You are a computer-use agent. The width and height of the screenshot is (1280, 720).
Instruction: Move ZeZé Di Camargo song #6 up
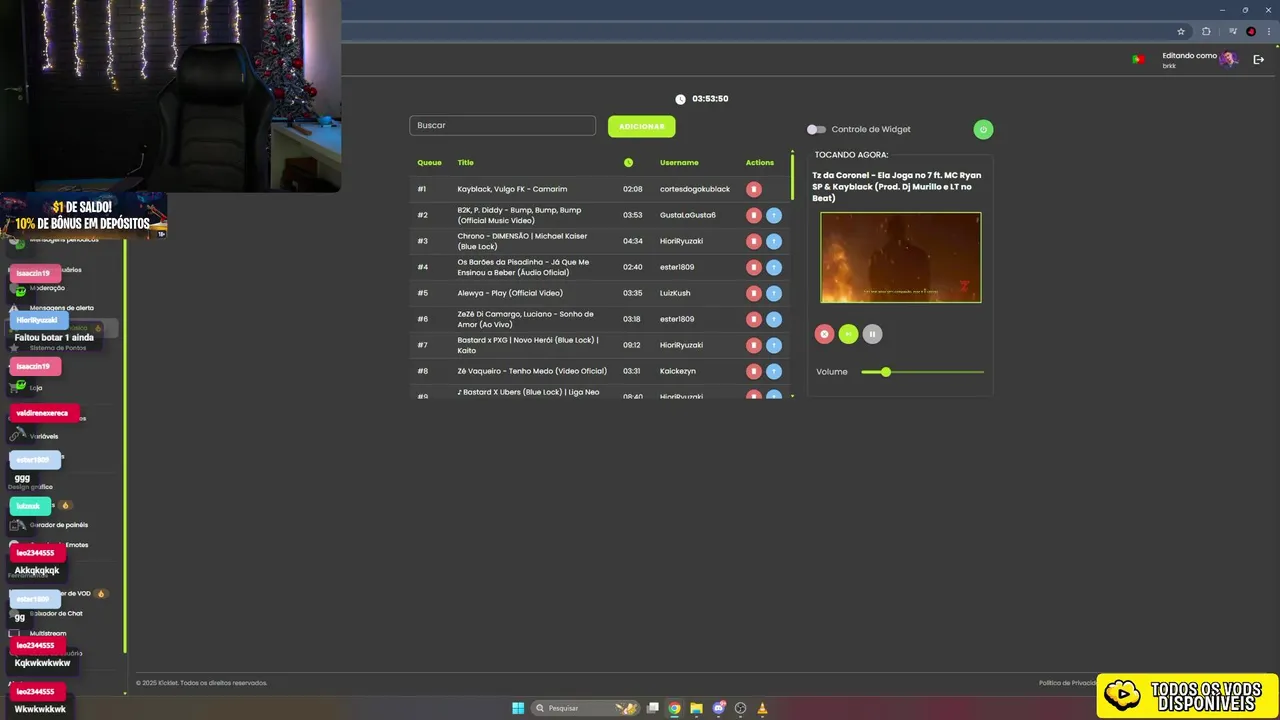(x=774, y=319)
